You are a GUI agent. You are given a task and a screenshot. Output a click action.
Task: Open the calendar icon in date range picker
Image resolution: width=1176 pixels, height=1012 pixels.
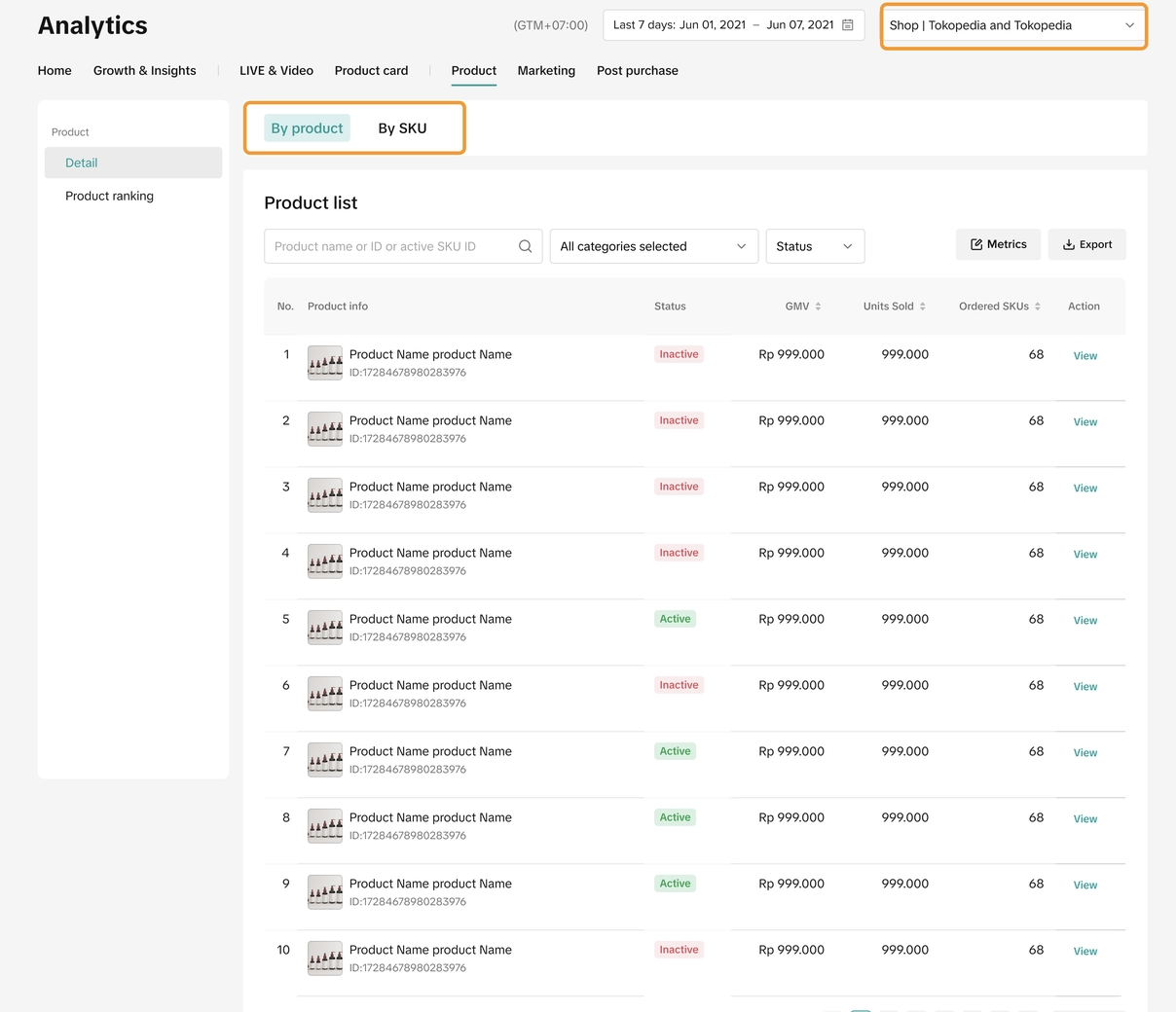pyautogui.click(x=848, y=25)
